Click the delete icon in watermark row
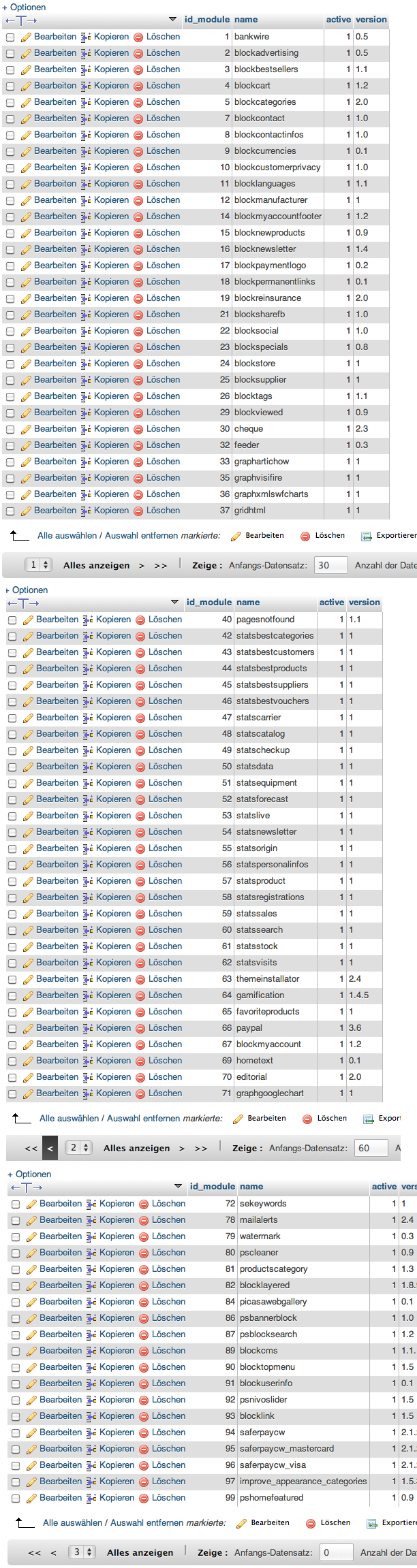 click(x=144, y=1236)
